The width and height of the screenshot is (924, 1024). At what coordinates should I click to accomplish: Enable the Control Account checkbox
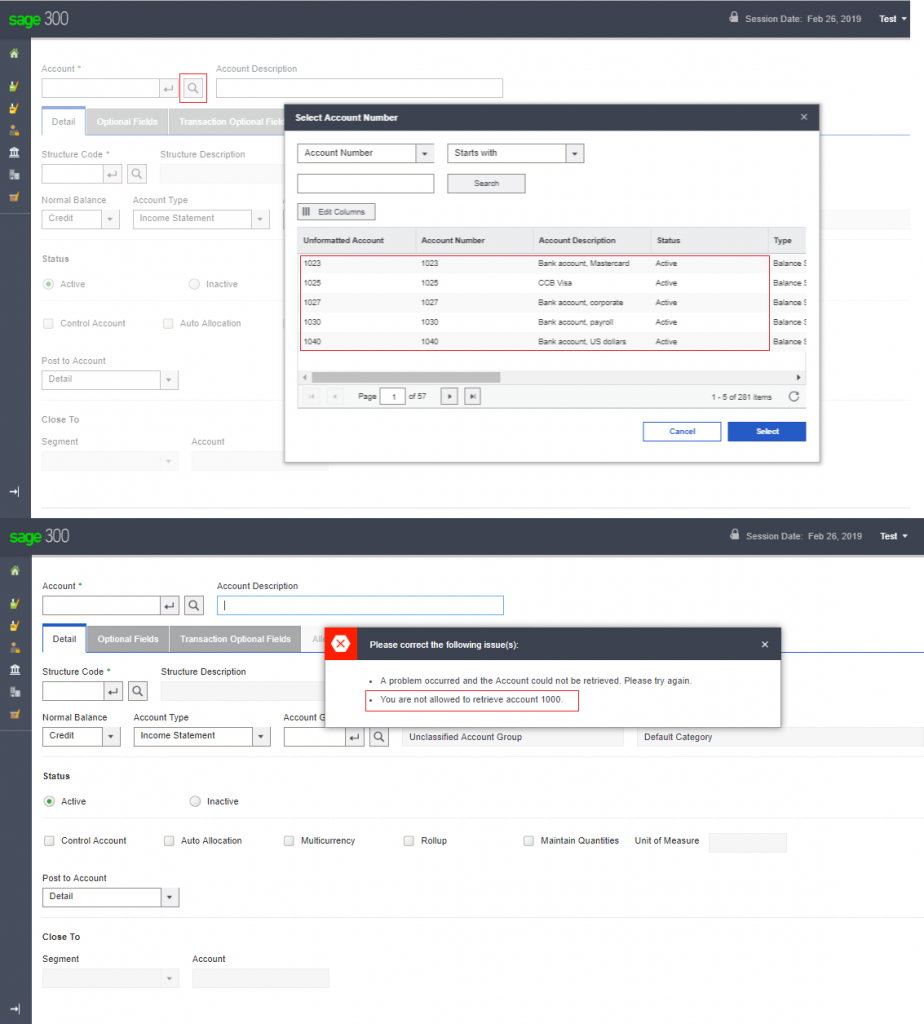click(48, 323)
